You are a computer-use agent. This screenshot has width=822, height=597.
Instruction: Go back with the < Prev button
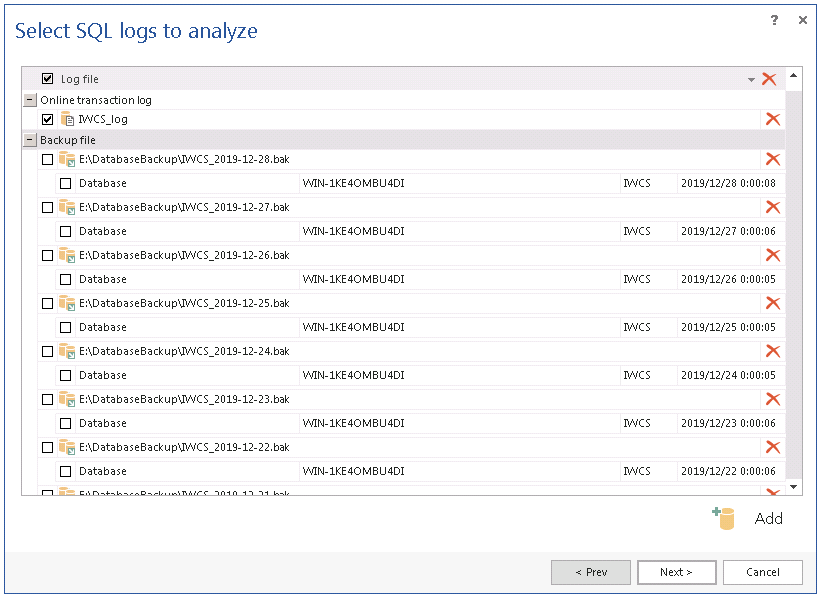(x=590, y=572)
